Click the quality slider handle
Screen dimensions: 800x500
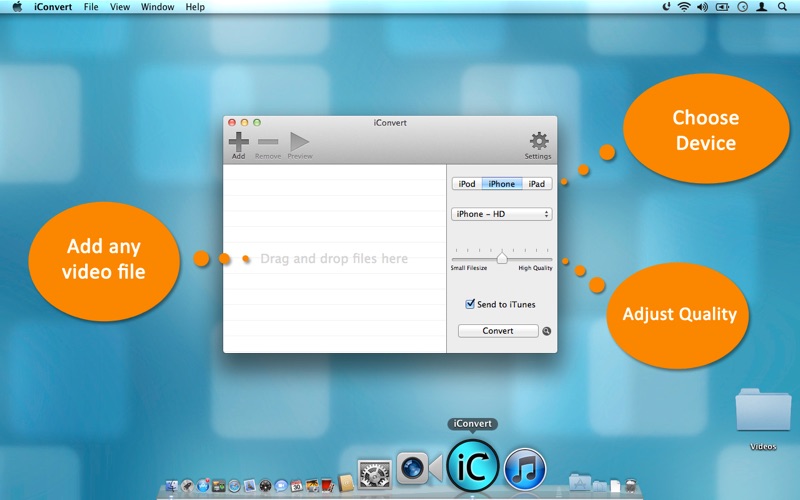click(502, 258)
